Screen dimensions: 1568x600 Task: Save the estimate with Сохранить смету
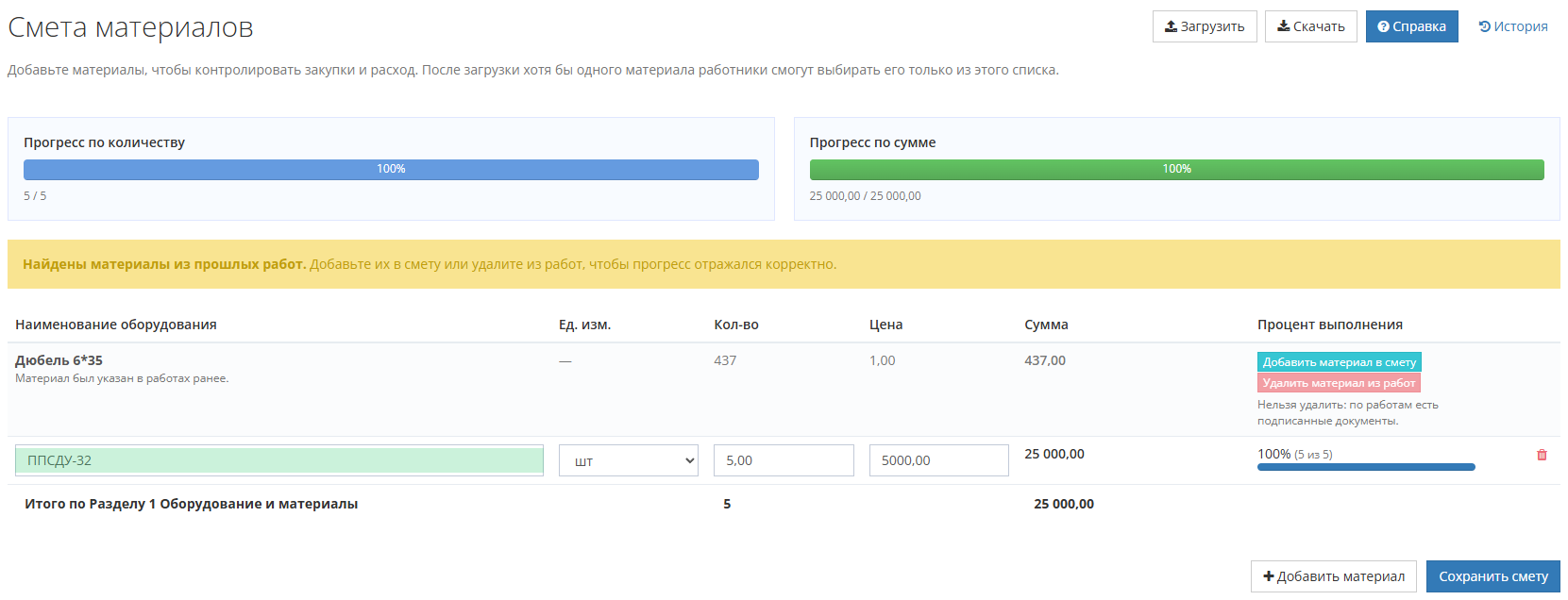pos(1492,576)
